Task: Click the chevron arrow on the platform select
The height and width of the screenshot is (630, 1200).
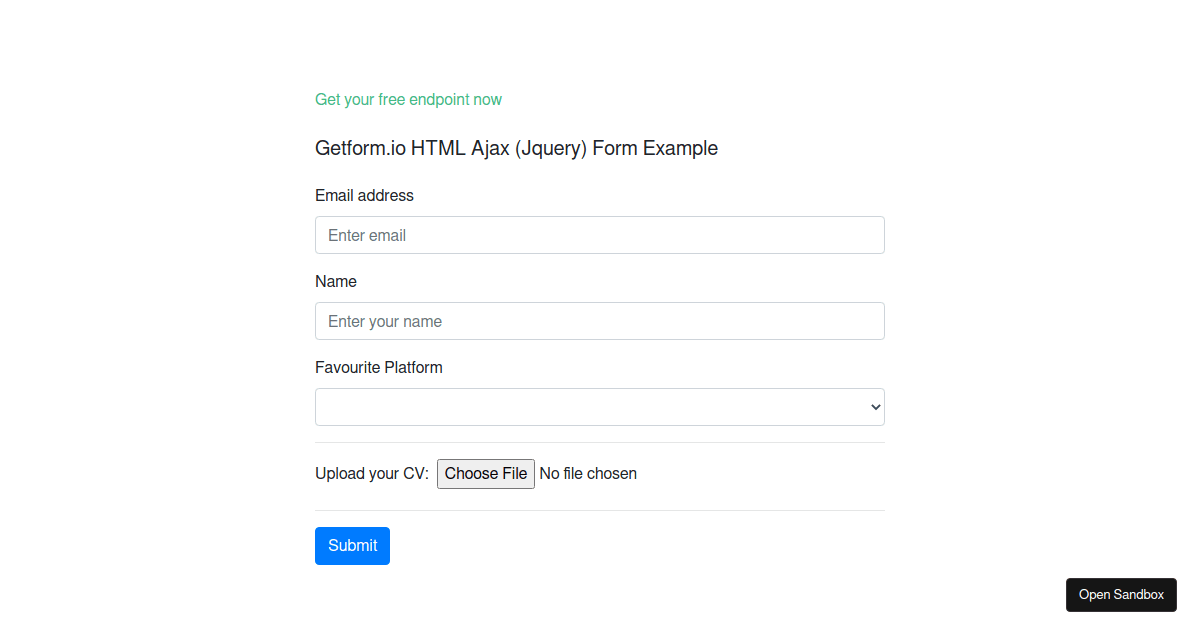Action: tap(876, 407)
